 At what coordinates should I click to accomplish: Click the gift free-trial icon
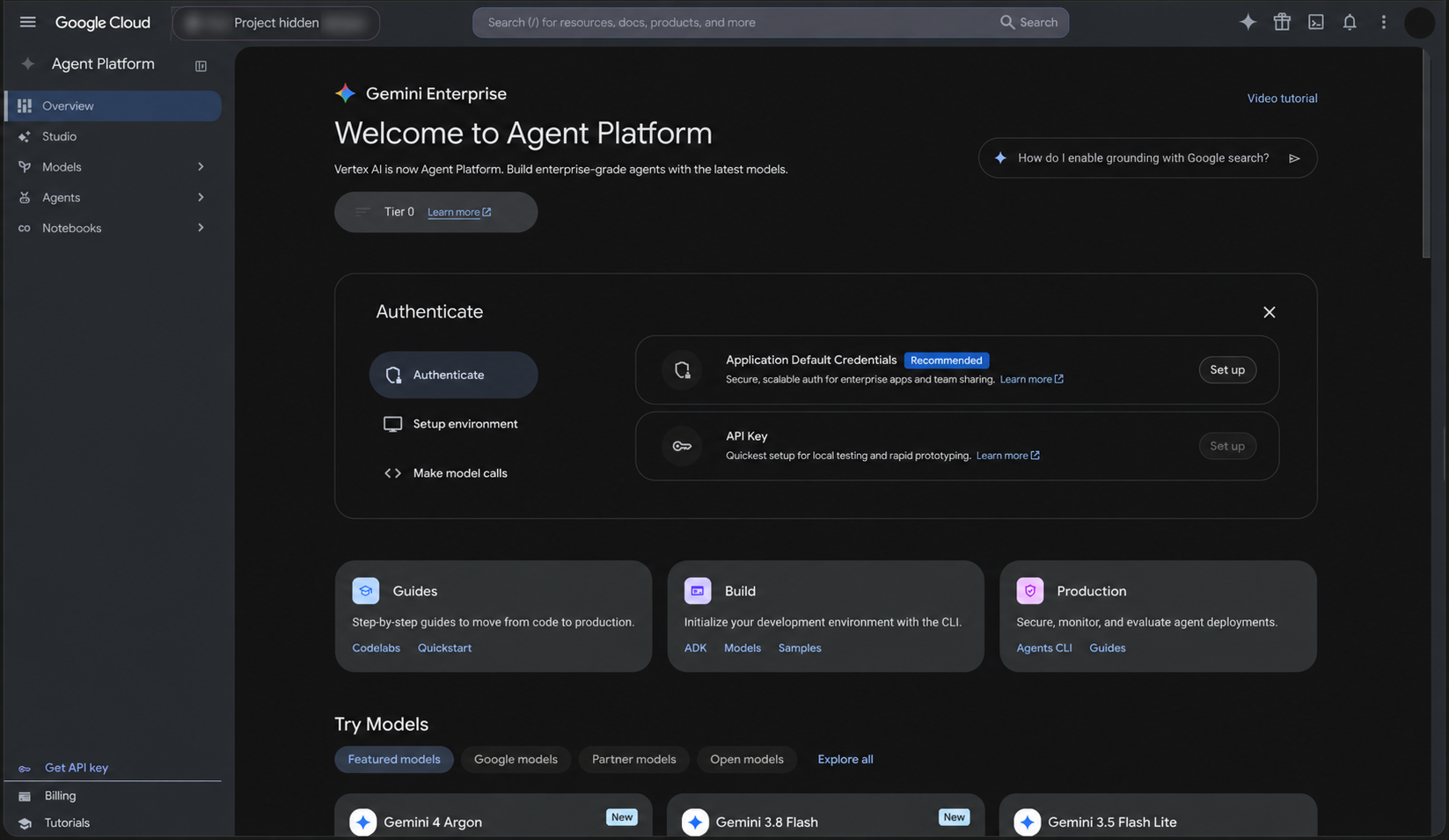point(1282,22)
